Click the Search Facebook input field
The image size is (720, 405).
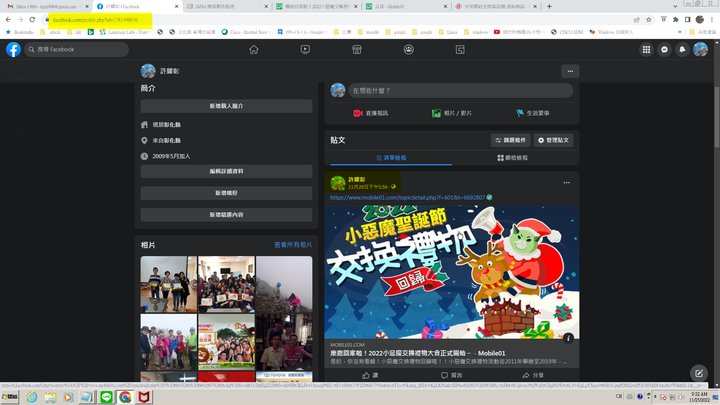click(77, 49)
